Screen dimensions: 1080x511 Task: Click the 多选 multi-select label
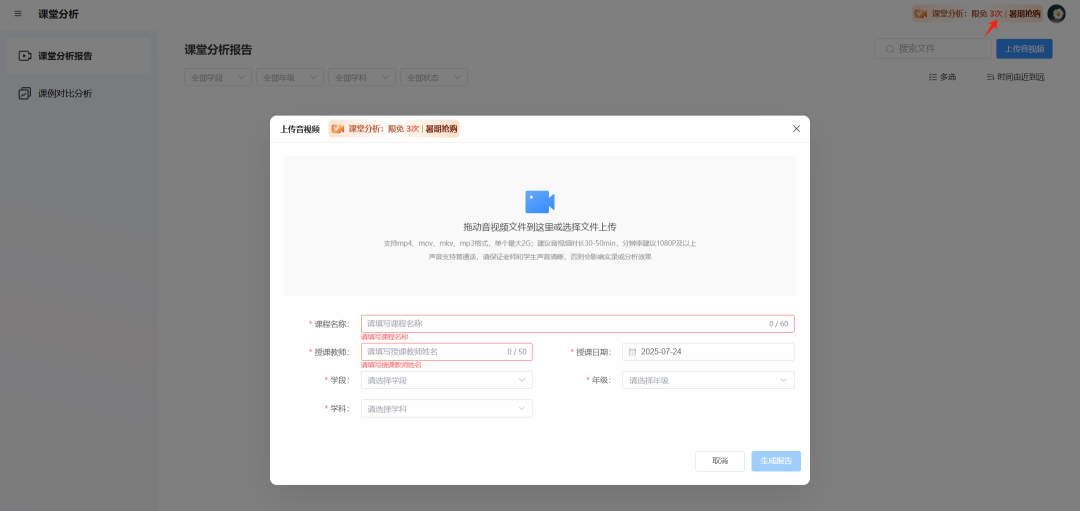[x=948, y=77]
